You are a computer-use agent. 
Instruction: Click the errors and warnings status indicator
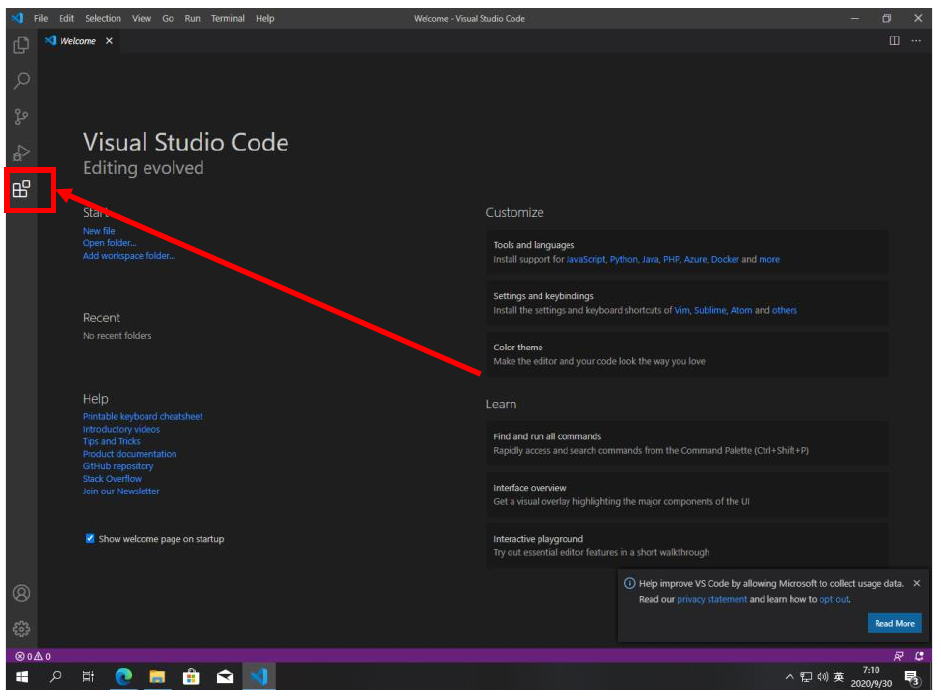(x=33, y=656)
